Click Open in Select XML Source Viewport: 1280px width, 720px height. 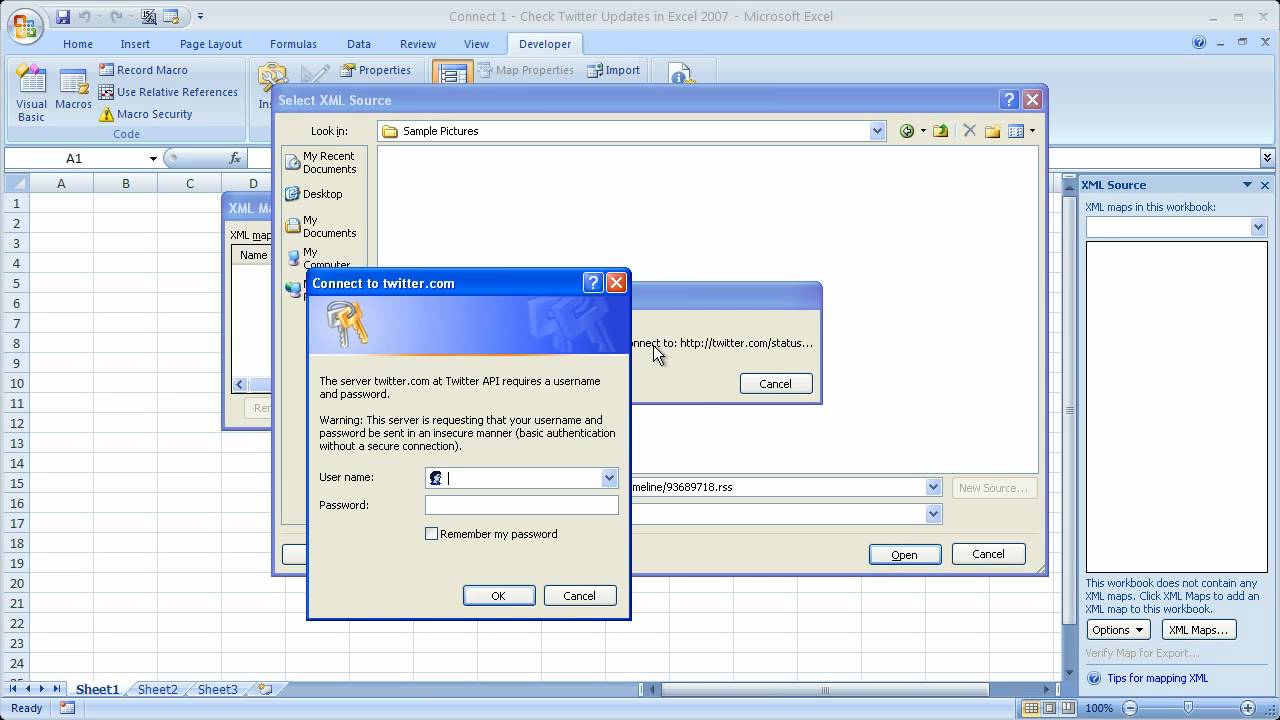(905, 555)
